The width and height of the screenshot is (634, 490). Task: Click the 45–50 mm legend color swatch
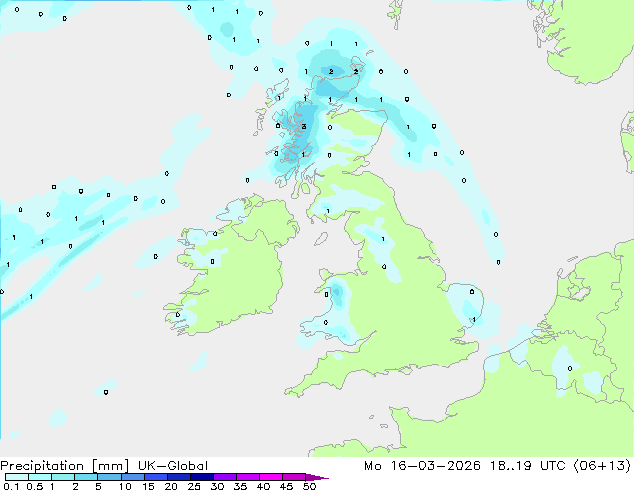point(294,477)
